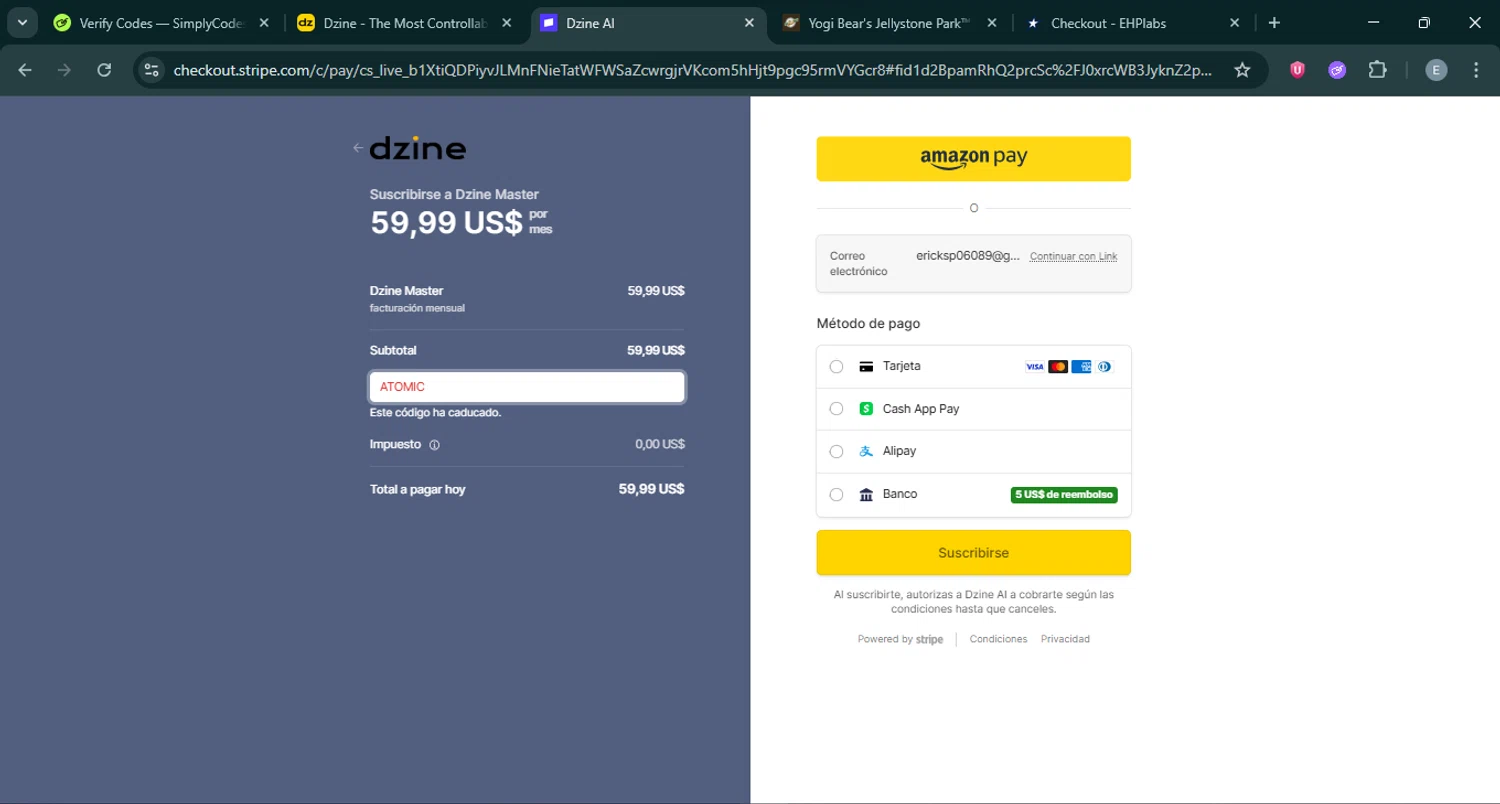Click the 5 US$ de reembolso badge
This screenshot has height=804, width=1500.
coord(1064,495)
